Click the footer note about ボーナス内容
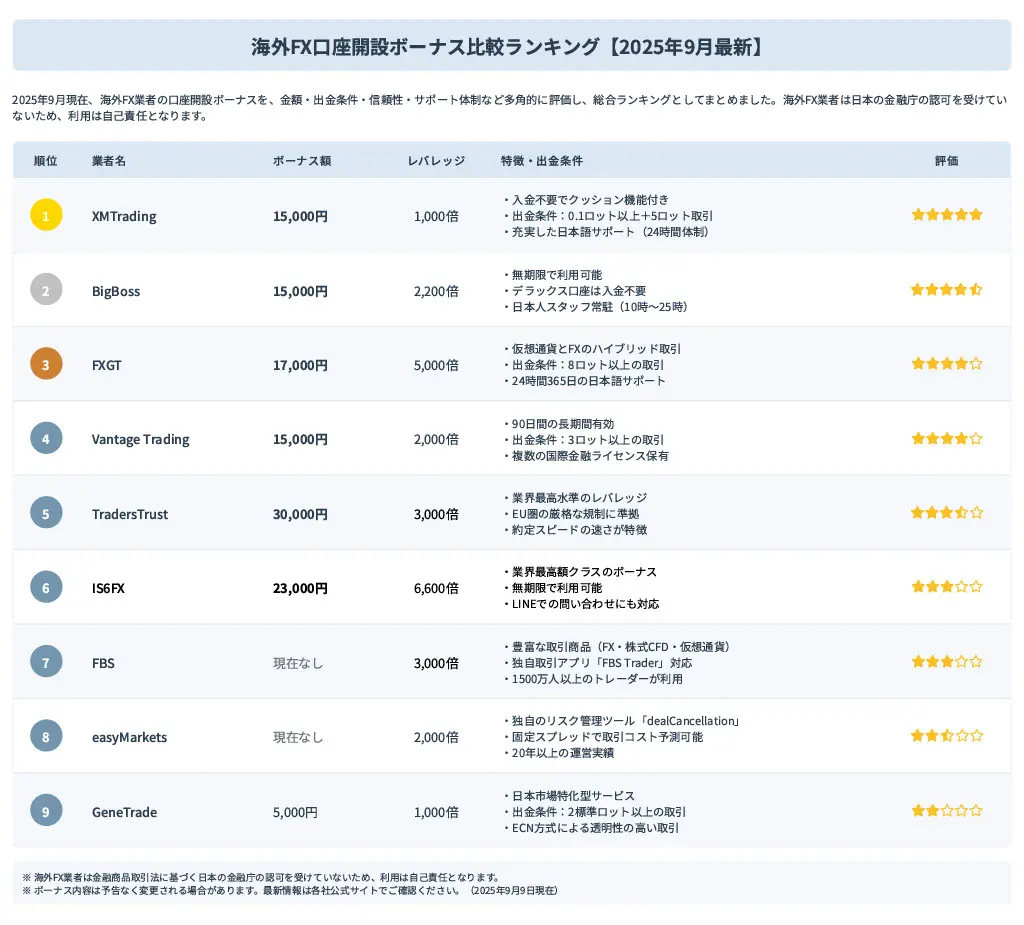Screen dimensions: 1024x925 pos(290,890)
